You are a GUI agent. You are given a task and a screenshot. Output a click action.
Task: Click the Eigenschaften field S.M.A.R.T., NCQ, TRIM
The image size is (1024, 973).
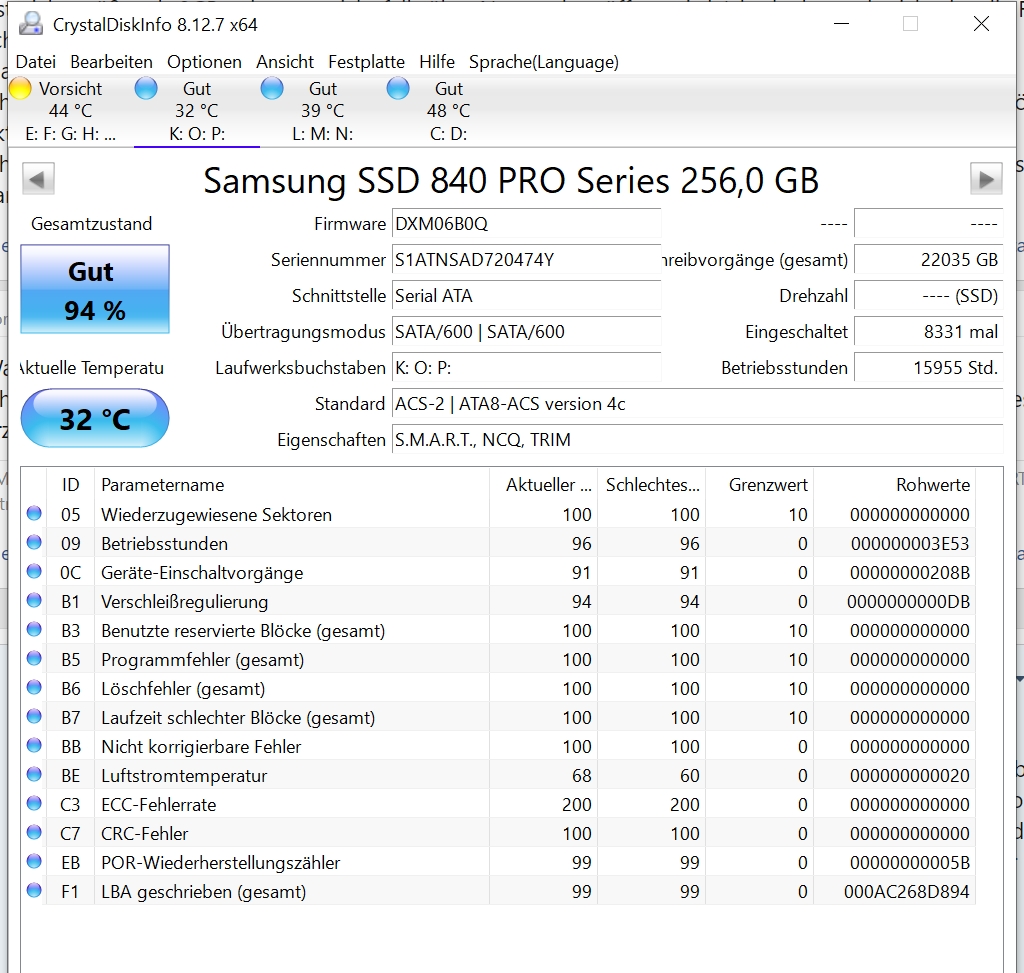tap(697, 439)
